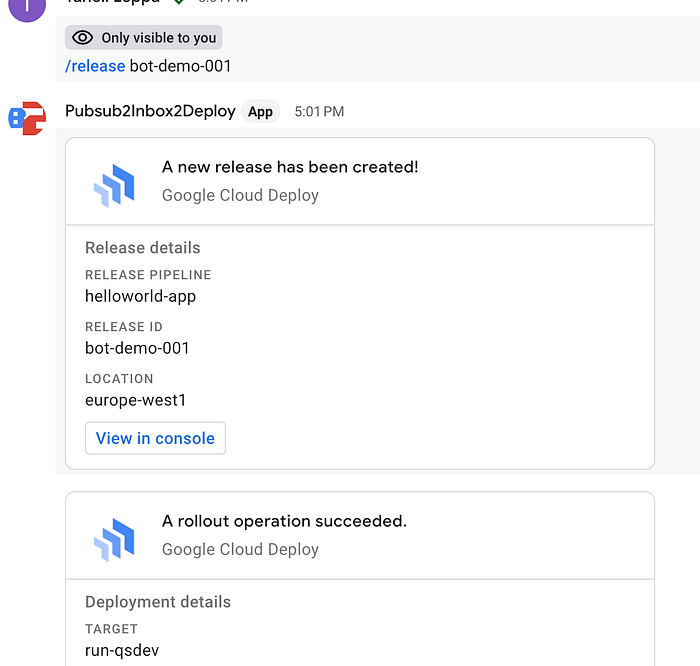Viewport: 700px width, 666px height.
Task: Click the Release details section title
Action: pos(143,248)
